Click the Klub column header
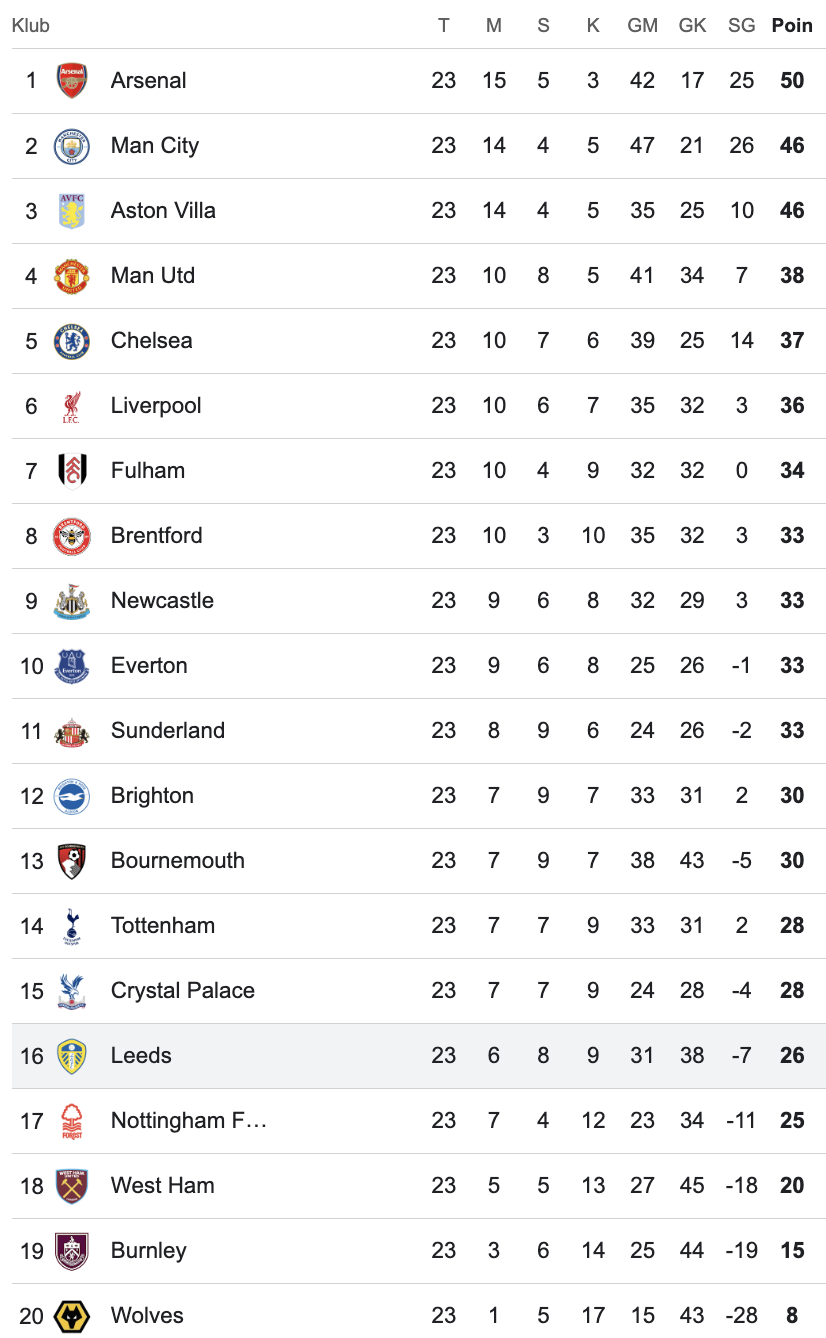This screenshot has height=1338, width=826. 31,26
